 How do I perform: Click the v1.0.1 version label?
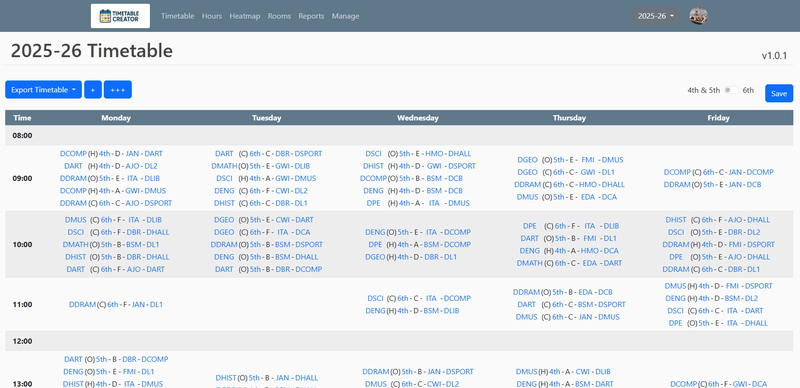(x=774, y=56)
